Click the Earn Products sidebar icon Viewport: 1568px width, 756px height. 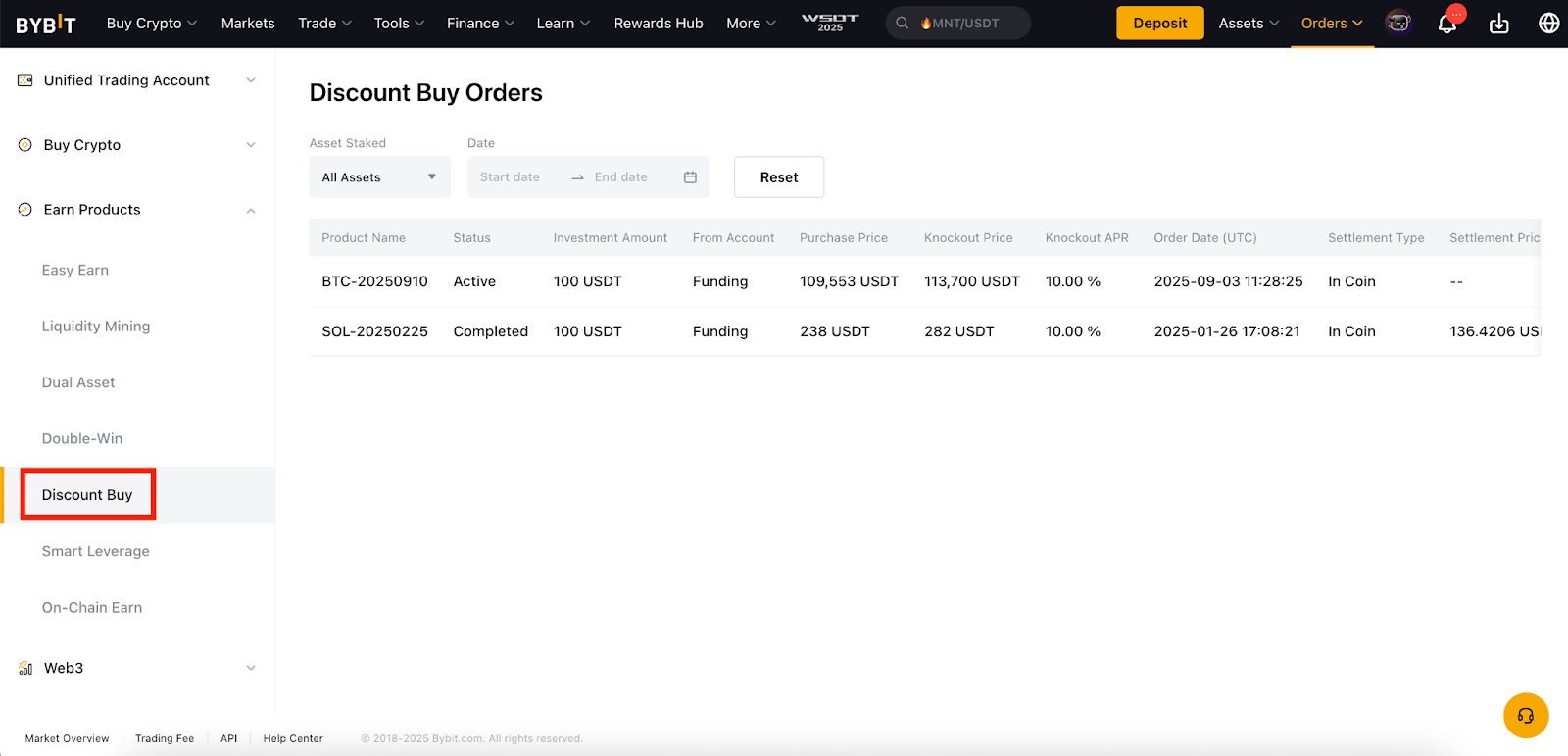click(25, 210)
